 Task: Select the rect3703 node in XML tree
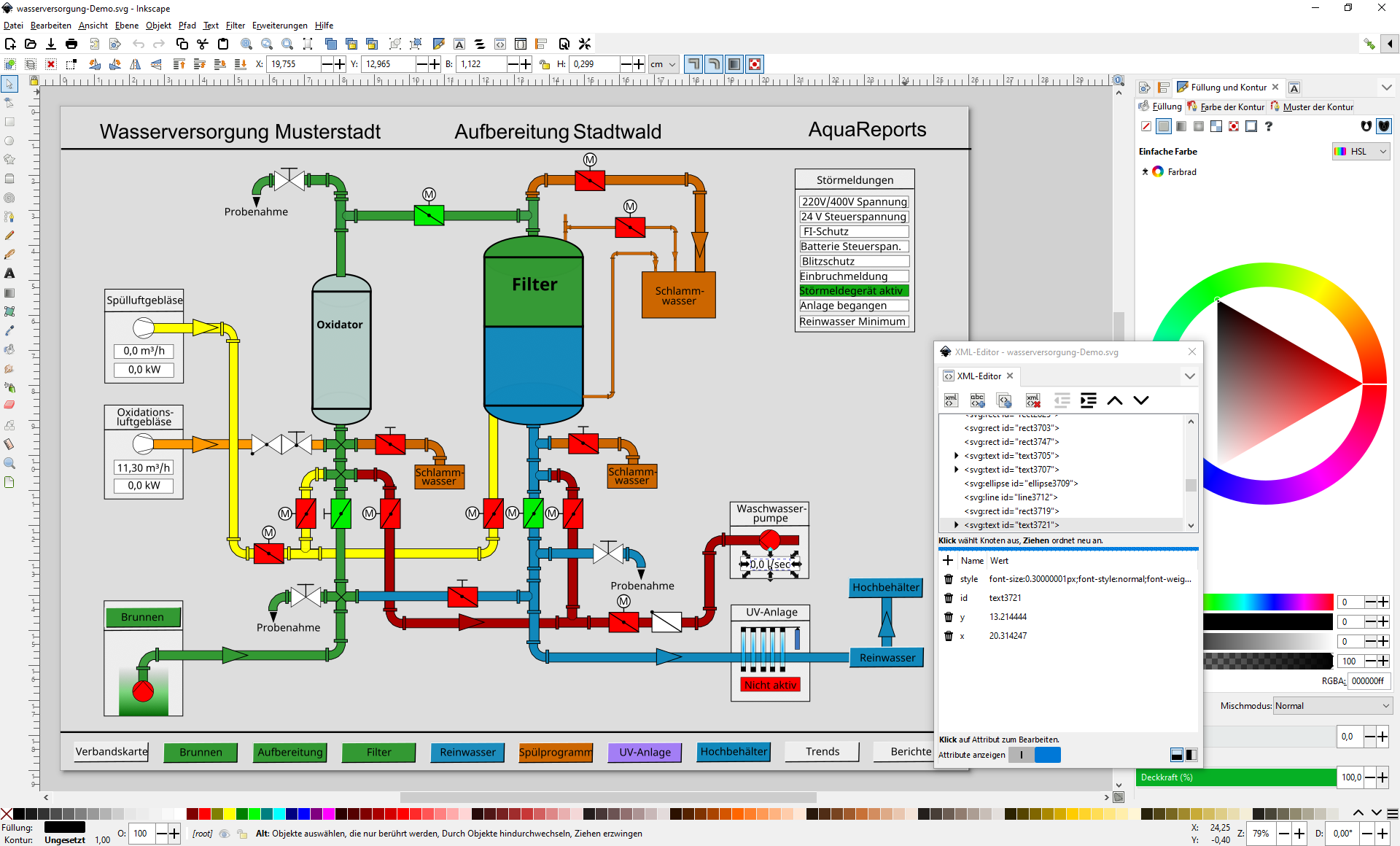click(1011, 428)
